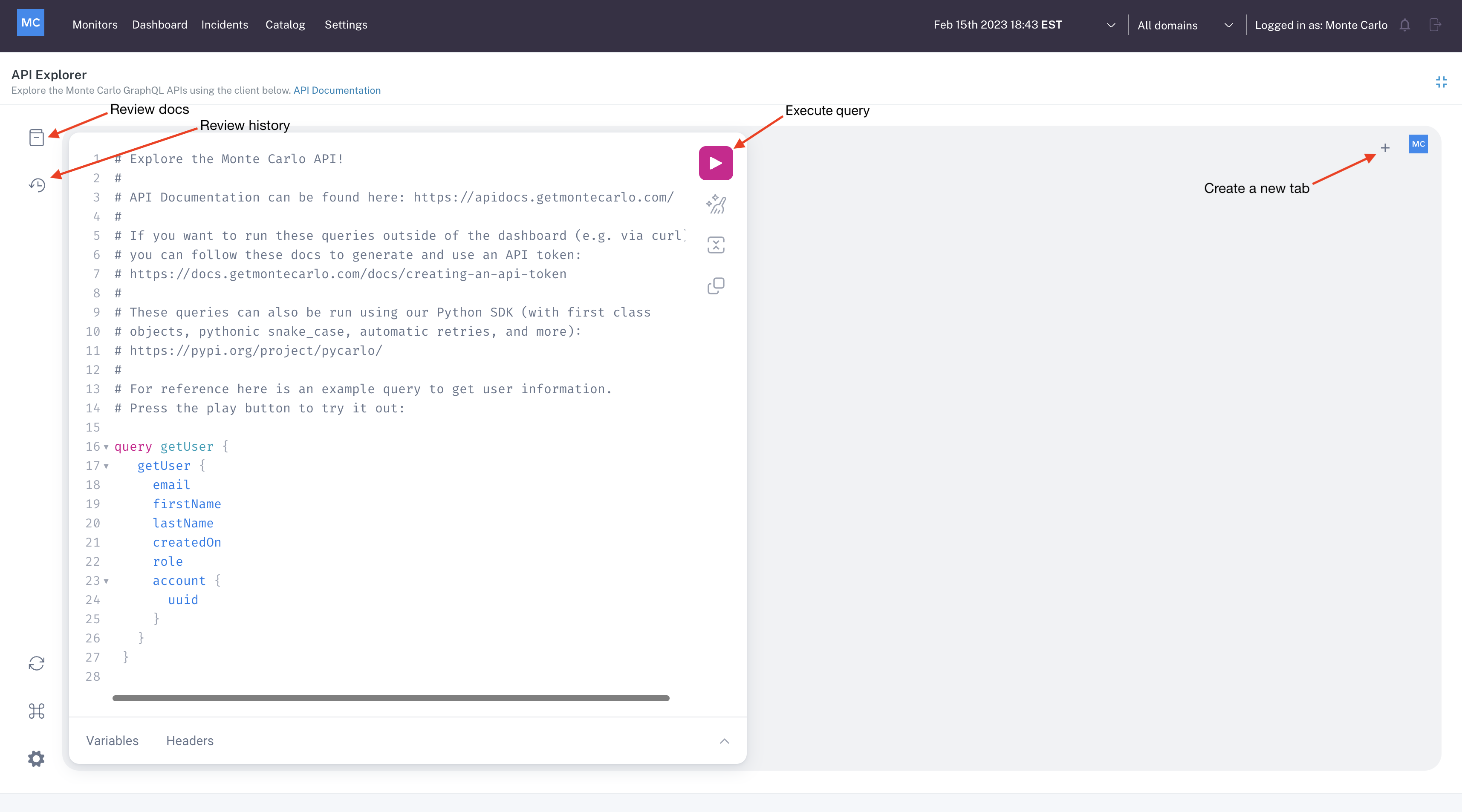The image size is (1462, 812).
Task: Show query history panel
Action: pyautogui.click(x=37, y=185)
